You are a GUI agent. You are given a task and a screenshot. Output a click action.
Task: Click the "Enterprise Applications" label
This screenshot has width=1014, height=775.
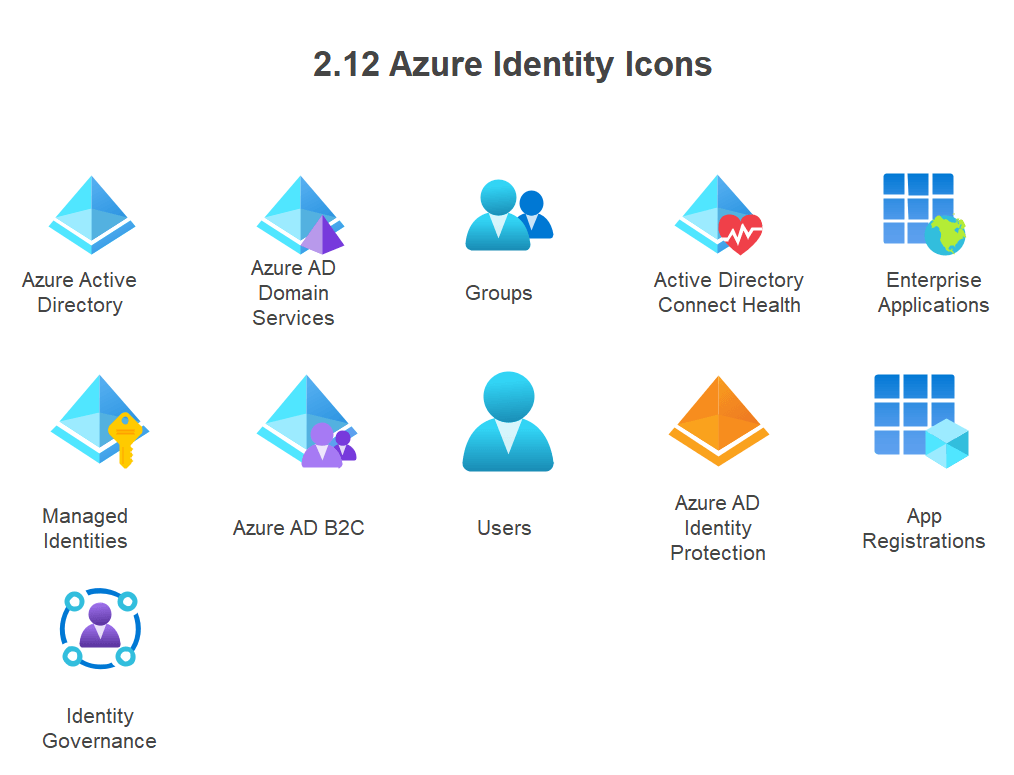933,292
